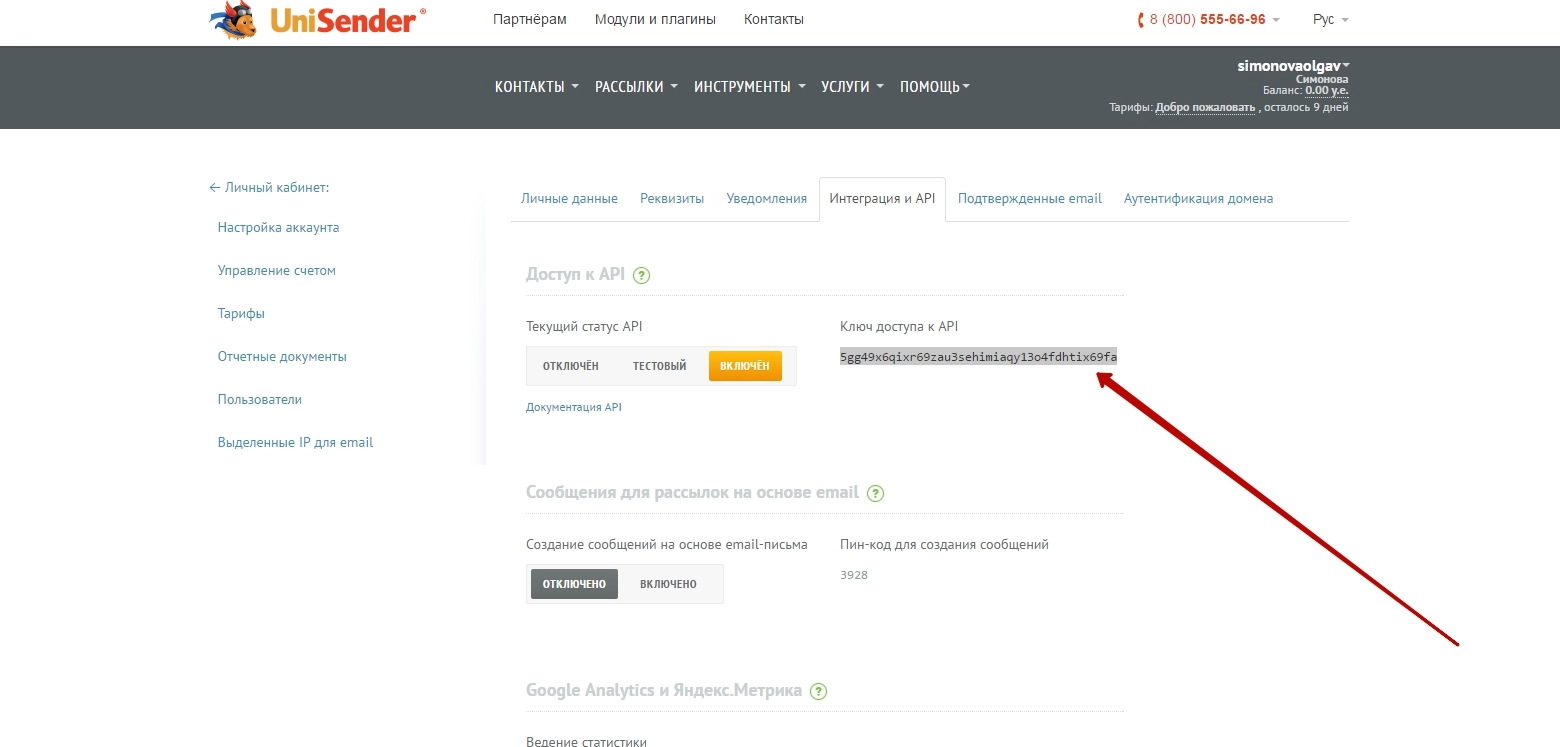Click the phone icon in header

point(1141,20)
